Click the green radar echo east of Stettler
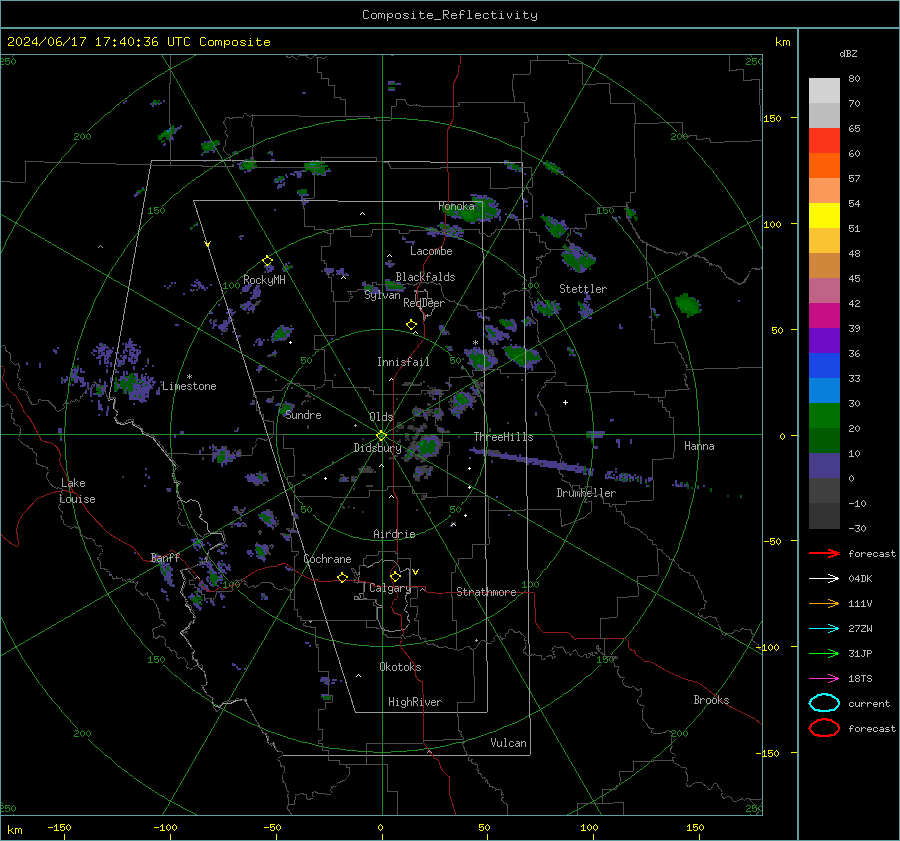 pos(688,304)
